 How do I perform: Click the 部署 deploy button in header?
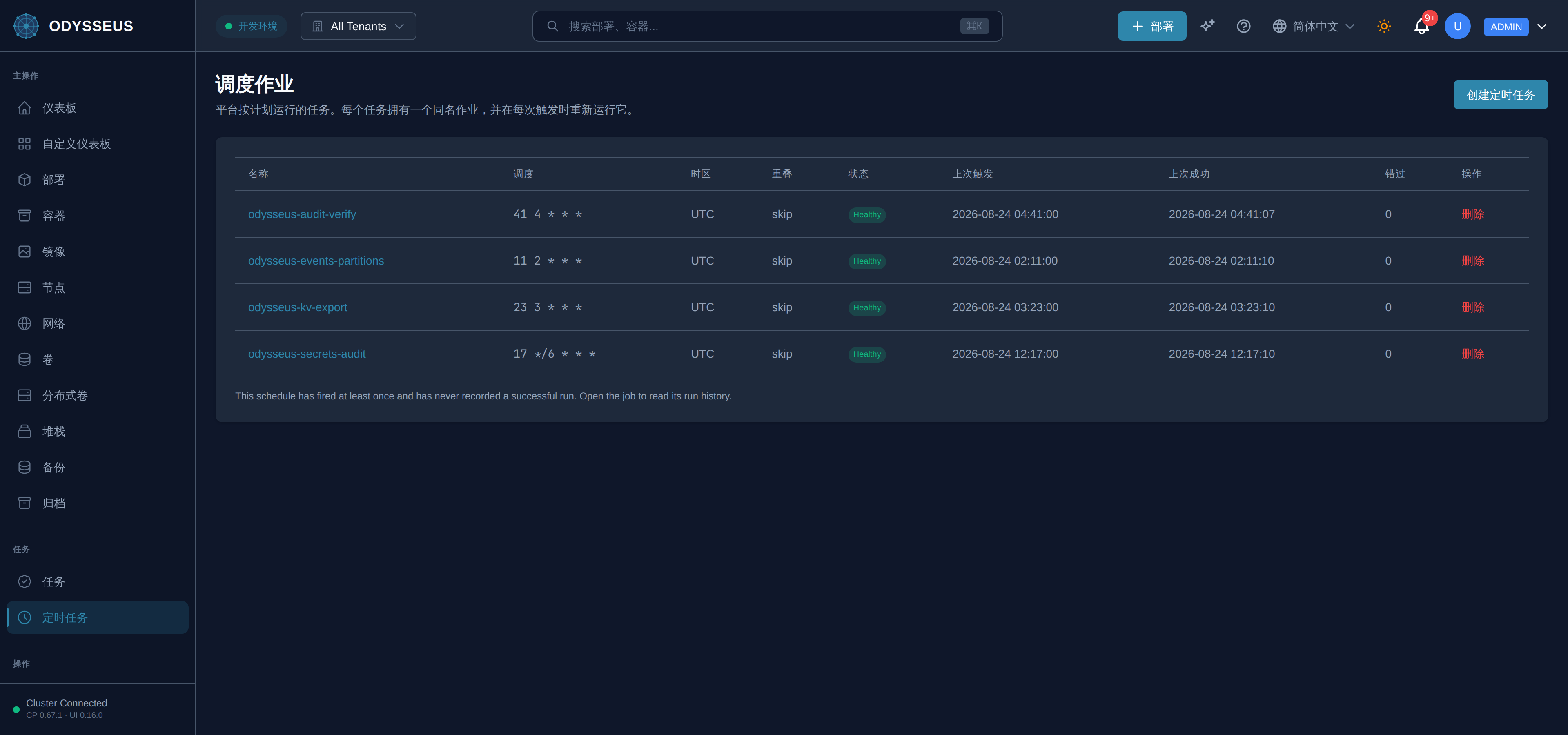[1151, 26]
